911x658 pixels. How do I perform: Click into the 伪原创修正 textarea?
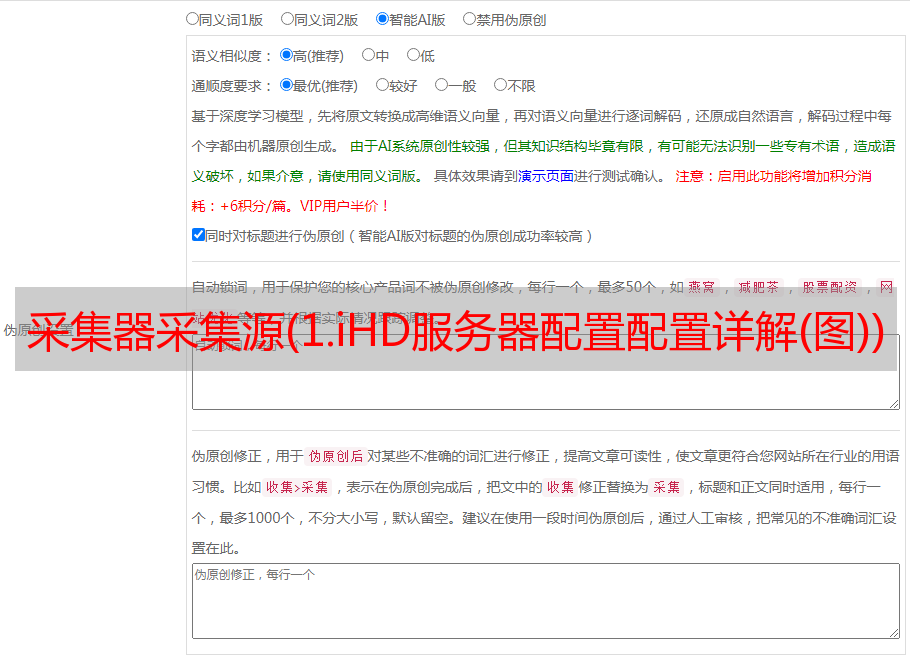click(546, 601)
